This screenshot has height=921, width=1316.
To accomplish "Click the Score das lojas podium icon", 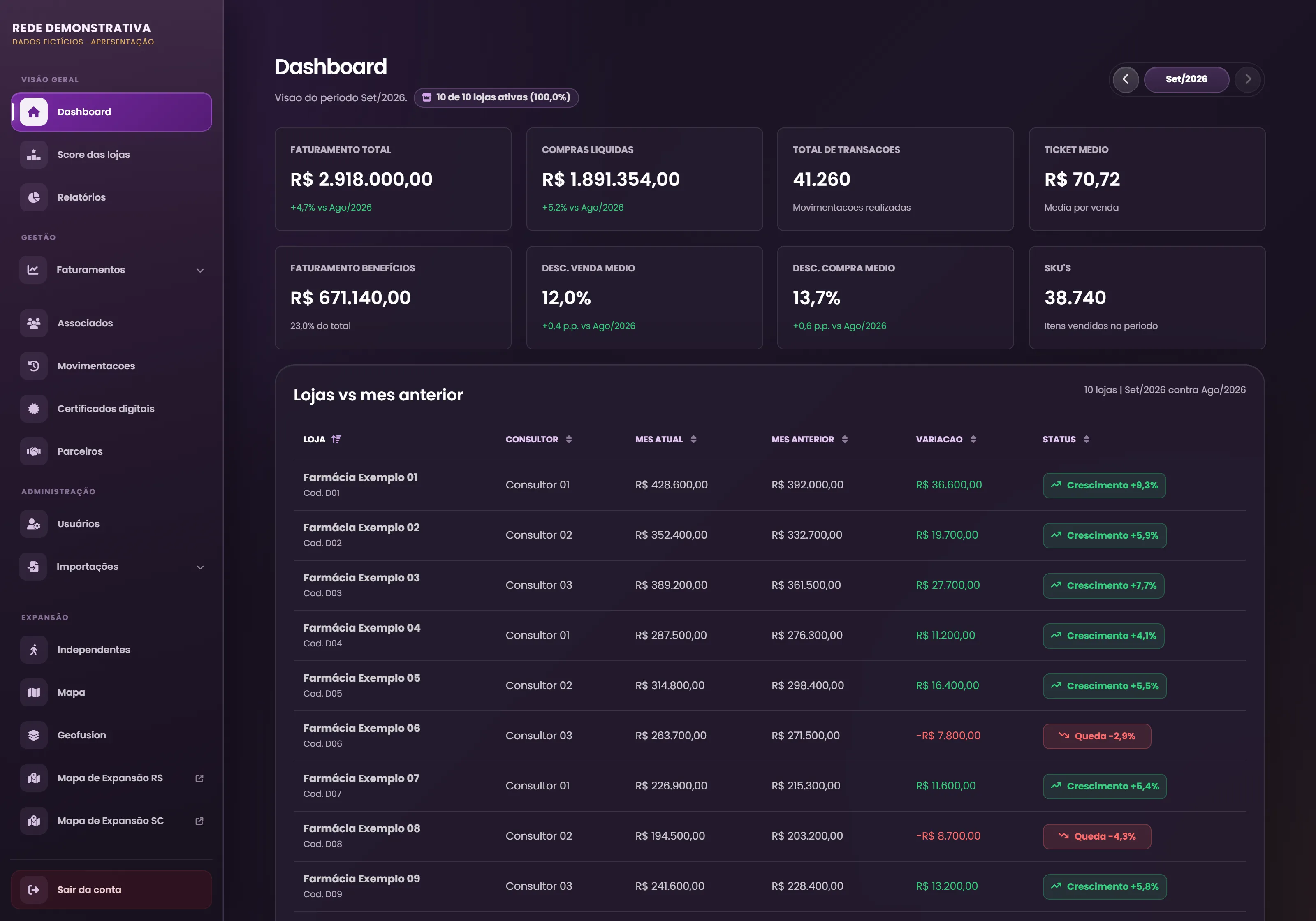I will (x=34, y=155).
